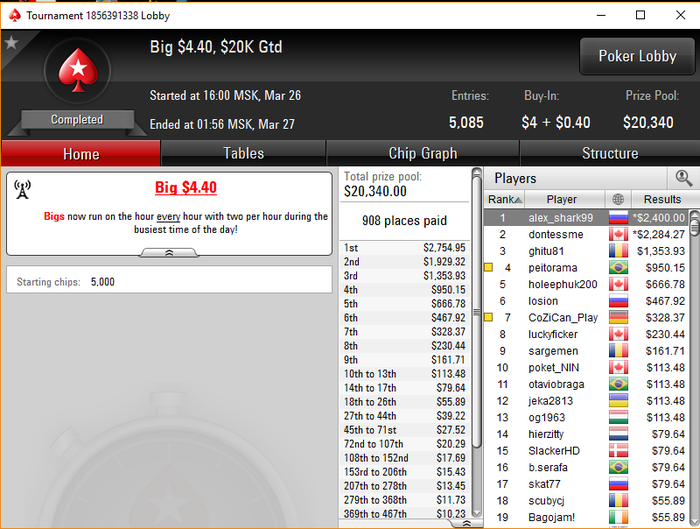This screenshot has height=529, width=700.
Task: Click the PokerStars spade logo
Action: click(78, 71)
